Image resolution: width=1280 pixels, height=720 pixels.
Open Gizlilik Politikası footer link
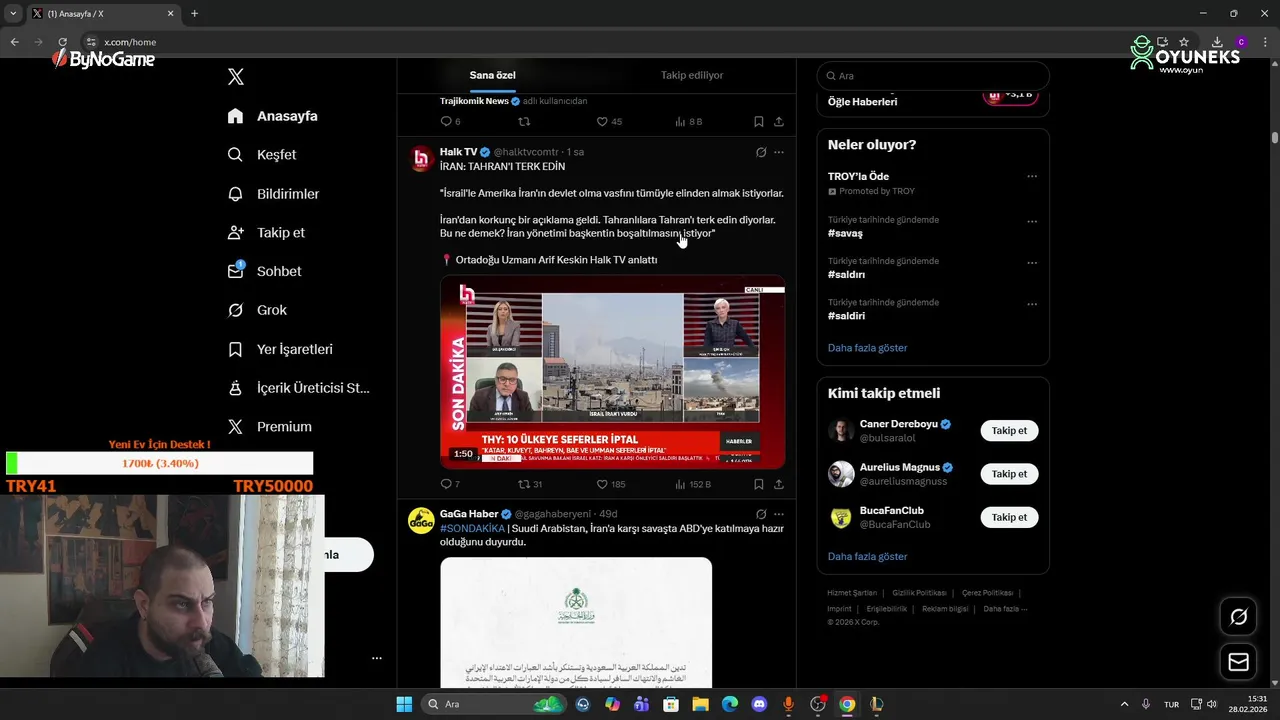[x=919, y=593]
